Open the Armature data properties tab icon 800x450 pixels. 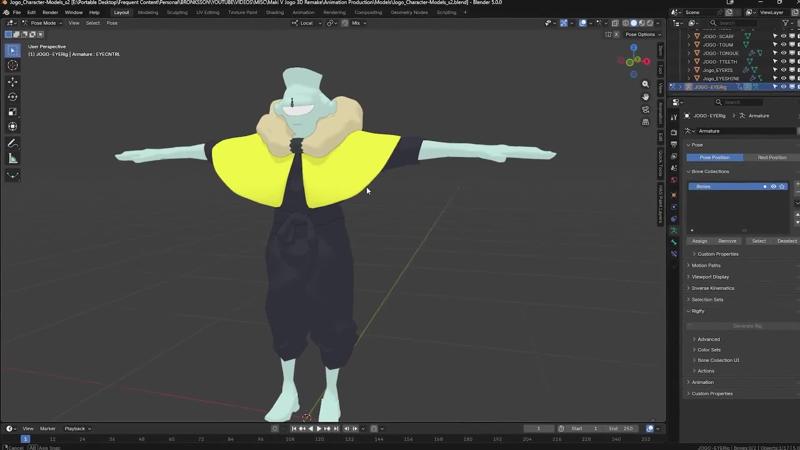pyautogui.click(x=674, y=231)
